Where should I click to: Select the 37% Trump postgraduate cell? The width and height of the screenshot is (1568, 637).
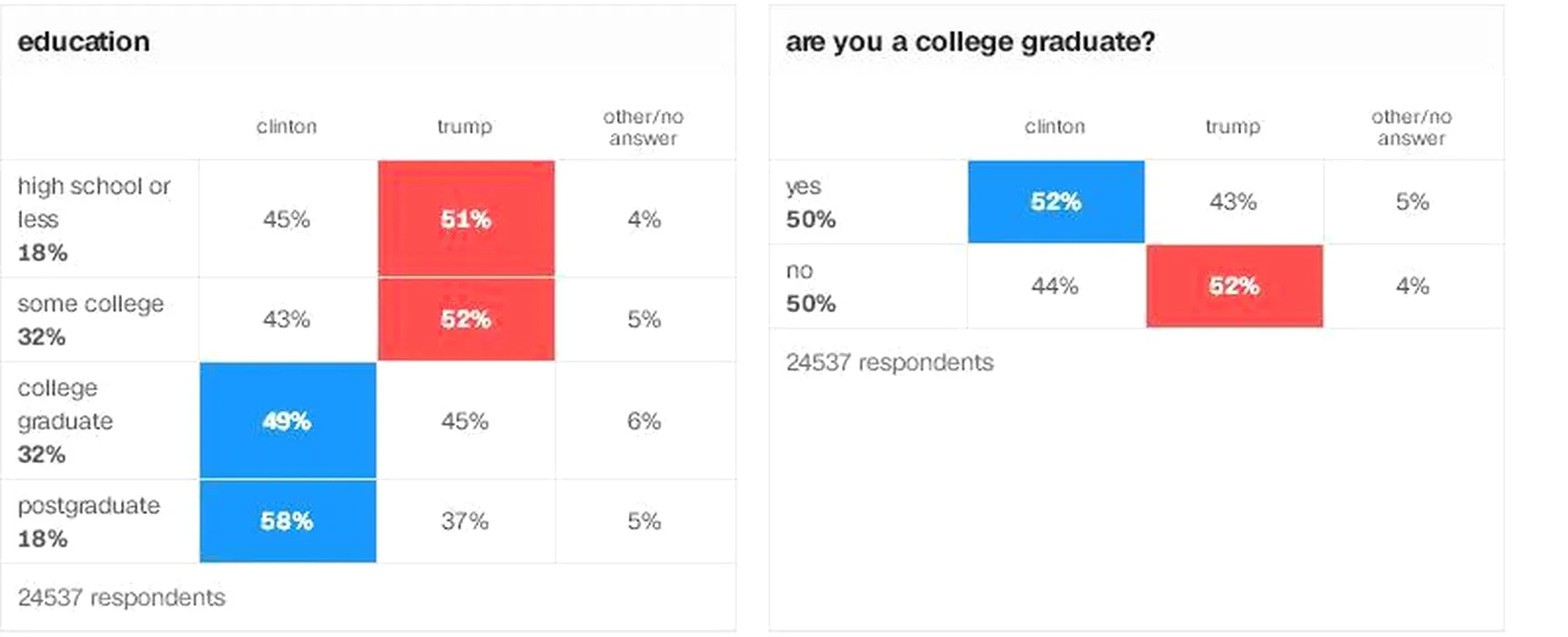coord(465,521)
